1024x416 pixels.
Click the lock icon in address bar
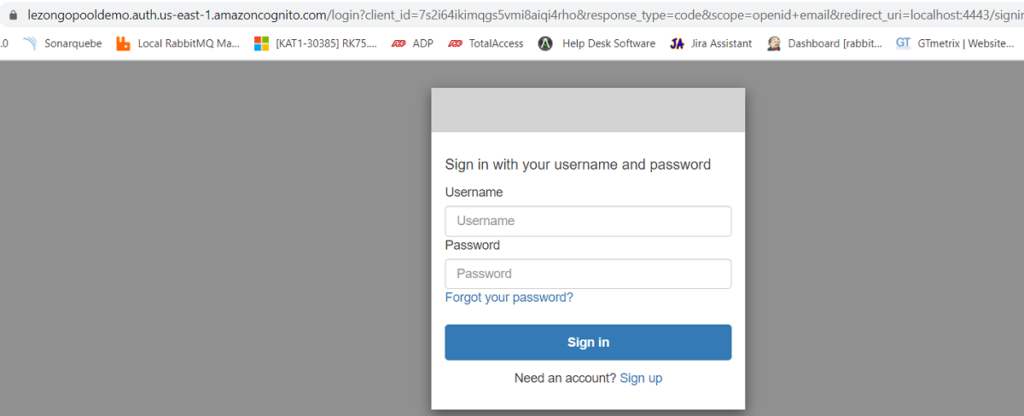coord(14,14)
